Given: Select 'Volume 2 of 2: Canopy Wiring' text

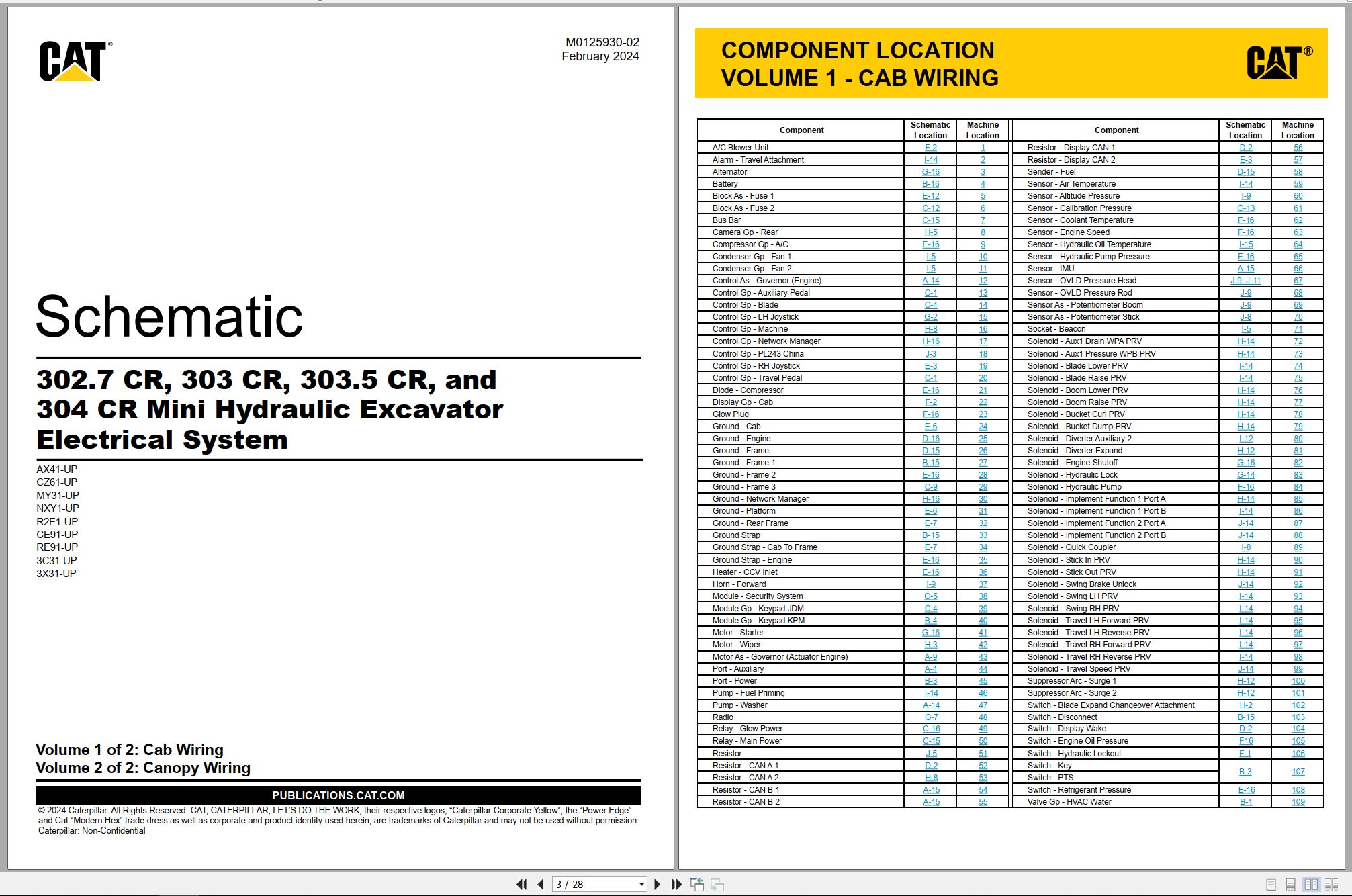Looking at the screenshot, I should [x=143, y=768].
